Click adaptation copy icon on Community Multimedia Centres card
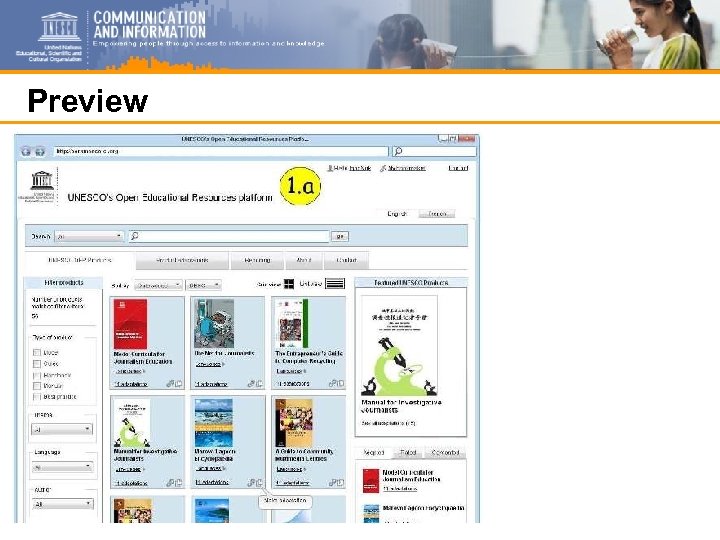The image size is (720, 540). (x=340, y=482)
